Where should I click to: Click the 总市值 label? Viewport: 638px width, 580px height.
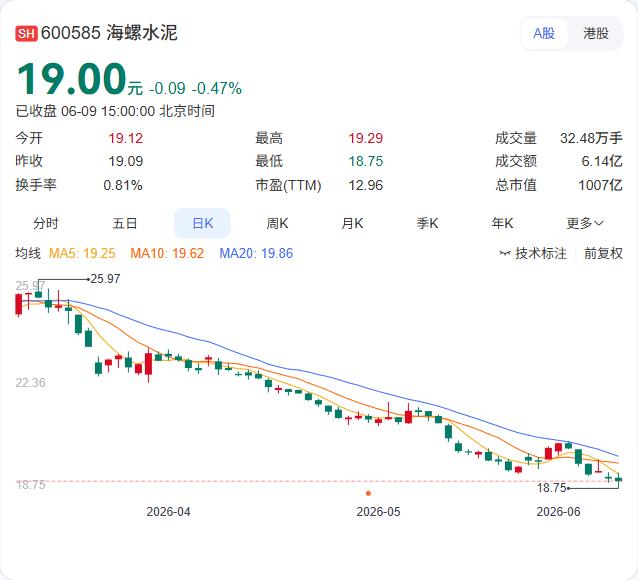point(516,186)
